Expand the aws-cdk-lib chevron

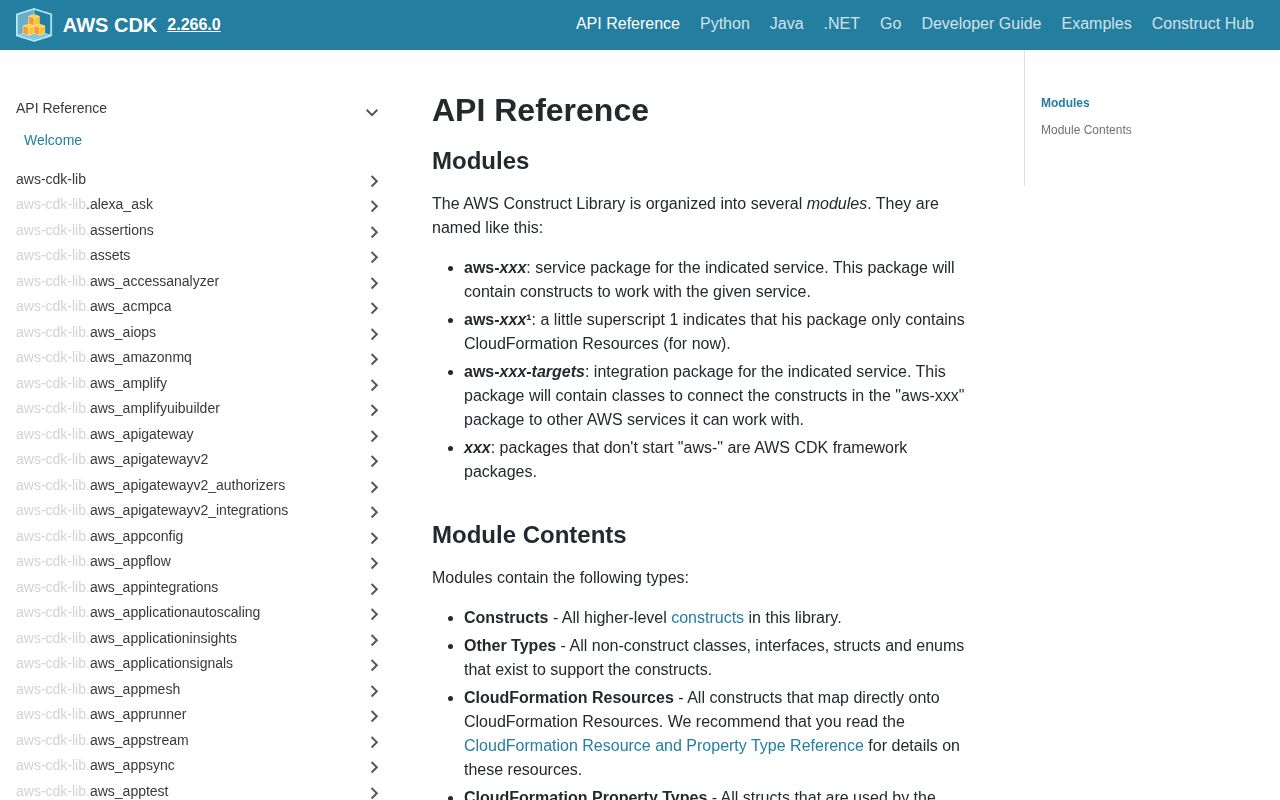point(374,181)
